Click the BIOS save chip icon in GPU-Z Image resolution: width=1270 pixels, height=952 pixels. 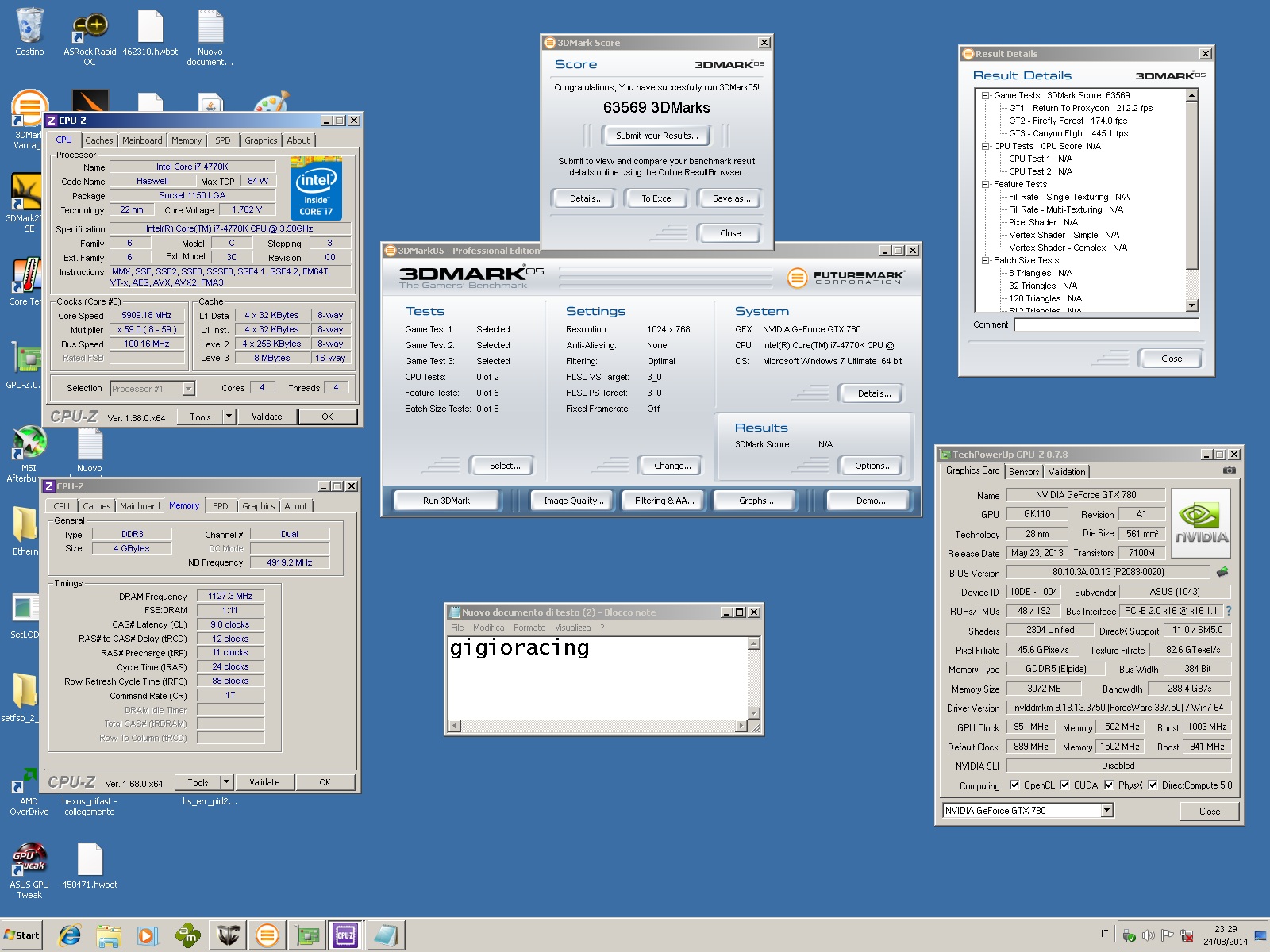tap(1222, 571)
